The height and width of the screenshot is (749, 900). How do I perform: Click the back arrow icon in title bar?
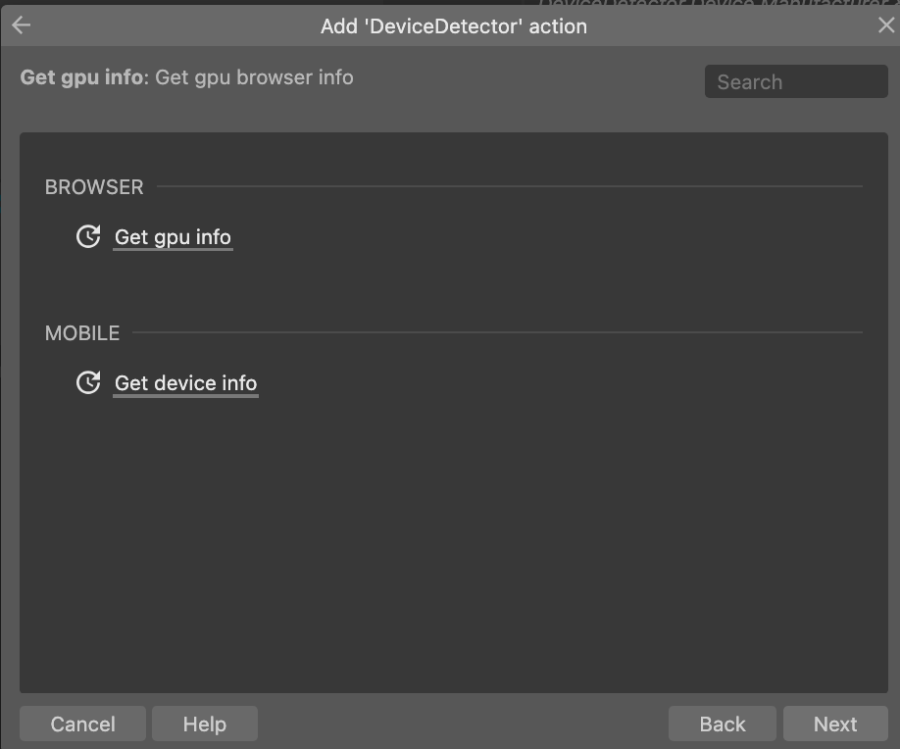pos(21,25)
